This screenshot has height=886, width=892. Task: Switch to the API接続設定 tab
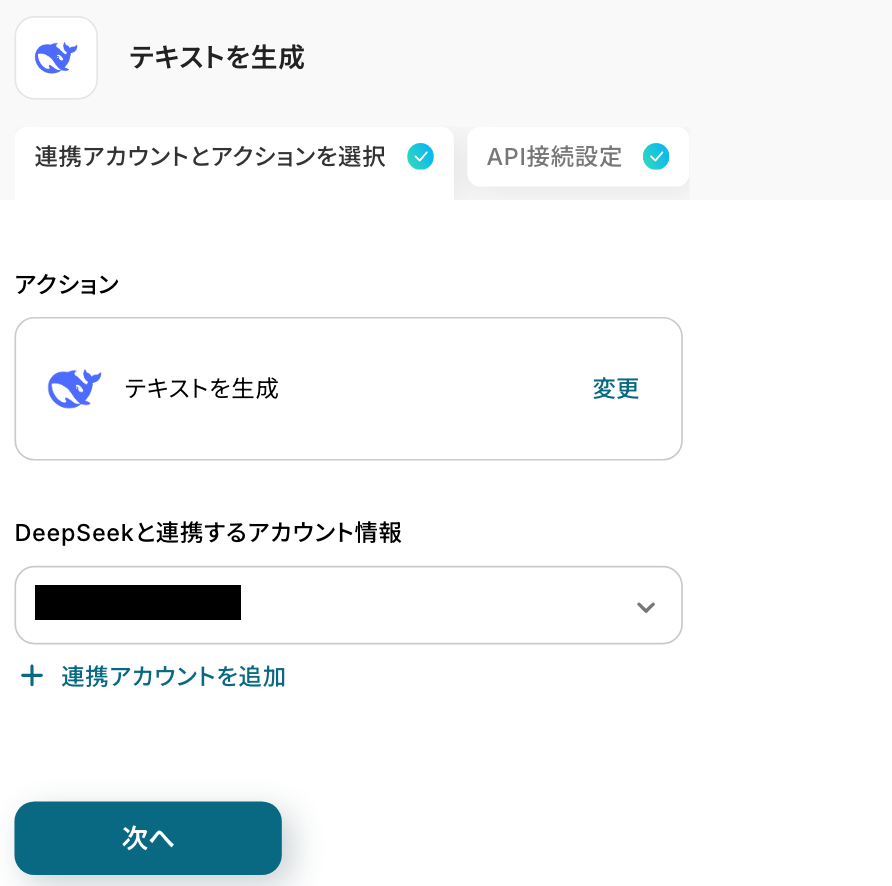click(554, 157)
